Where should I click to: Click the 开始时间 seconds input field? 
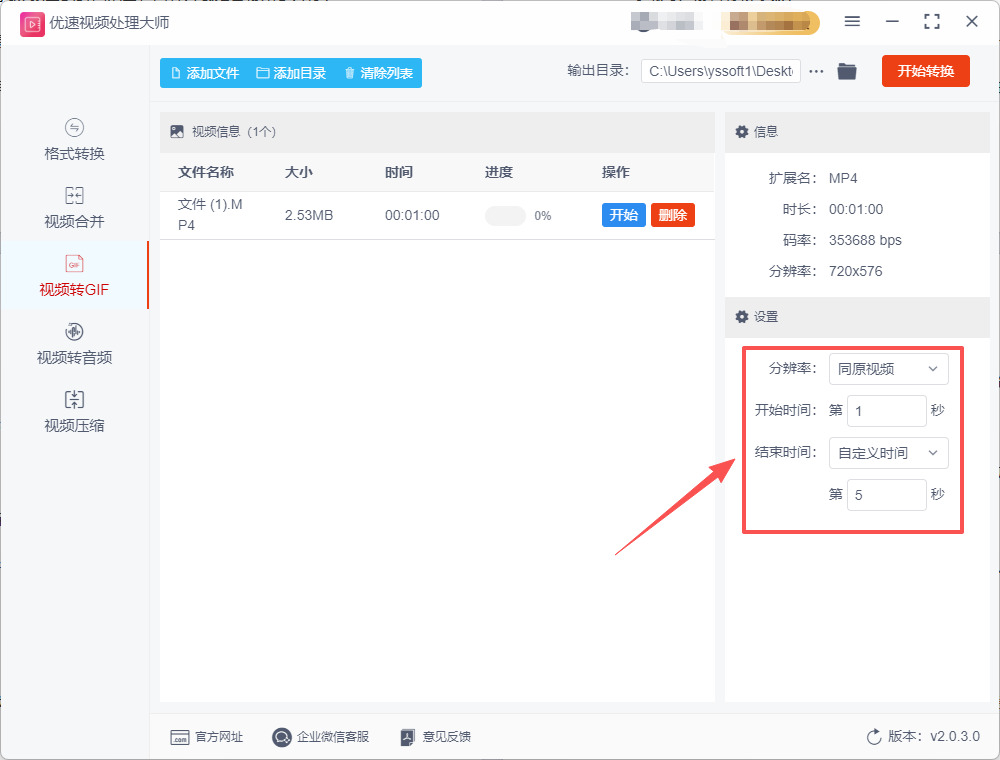(886, 411)
